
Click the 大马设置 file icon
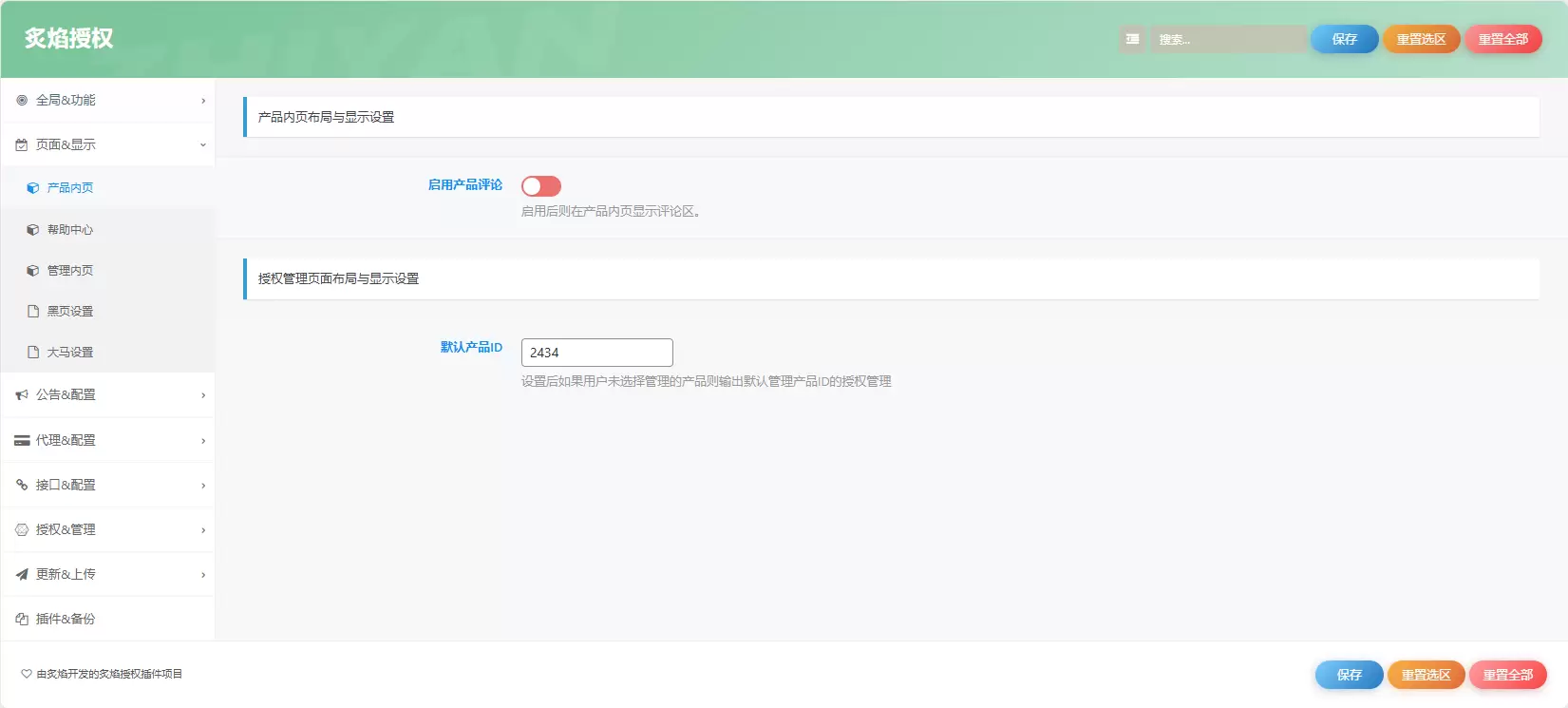click(33, 353)
